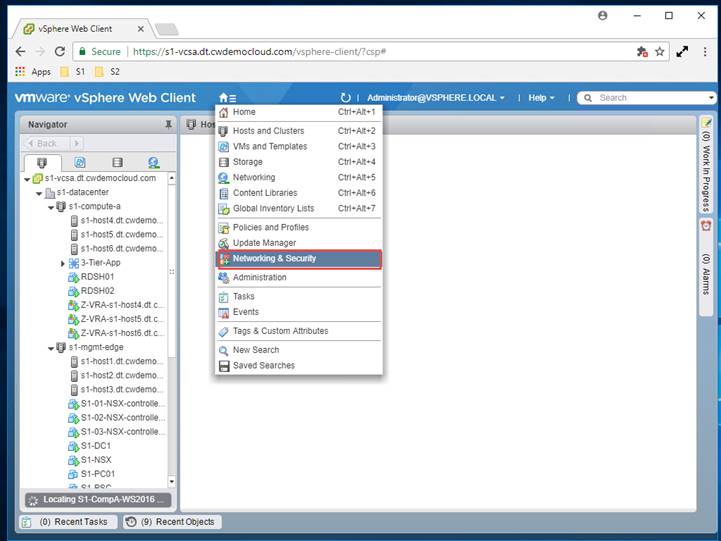Choose Home from the menu
The image size is (721, 541).
(x=299, y=112)
